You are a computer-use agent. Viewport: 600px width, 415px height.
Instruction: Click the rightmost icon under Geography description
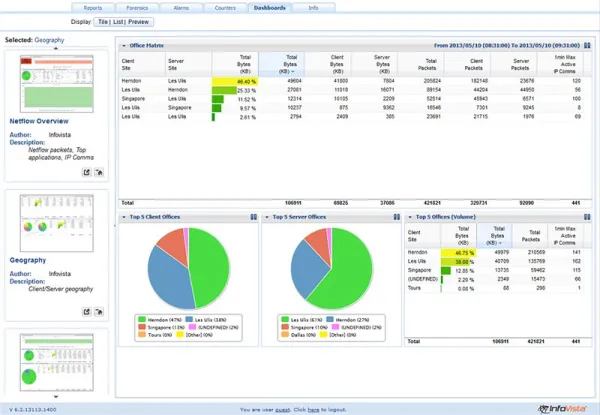point(100,312)
